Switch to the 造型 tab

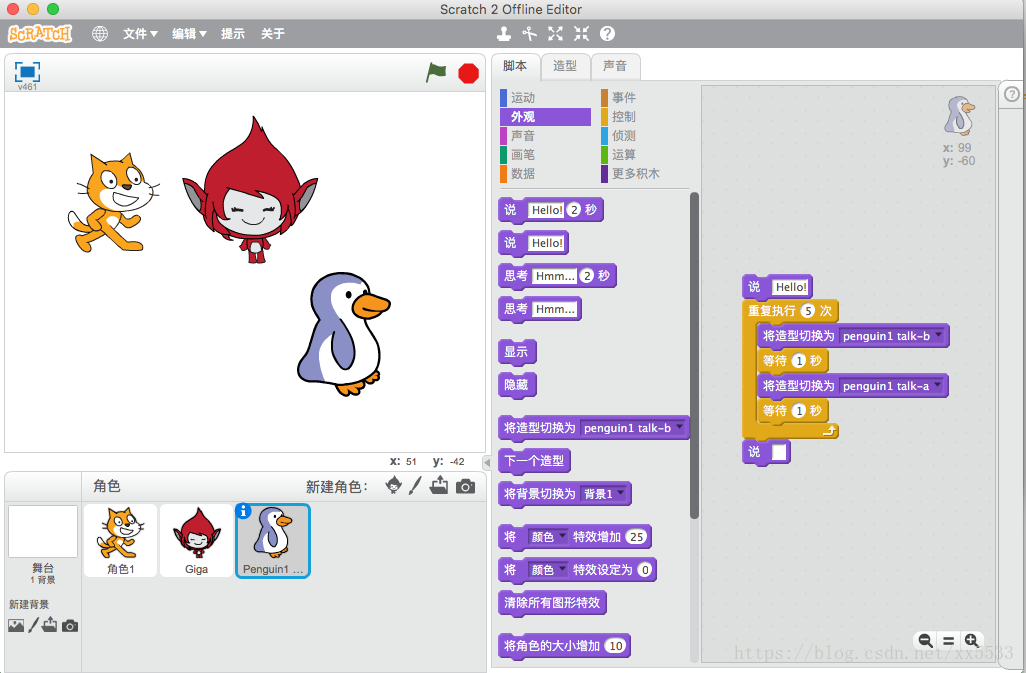tap(565, 66)
